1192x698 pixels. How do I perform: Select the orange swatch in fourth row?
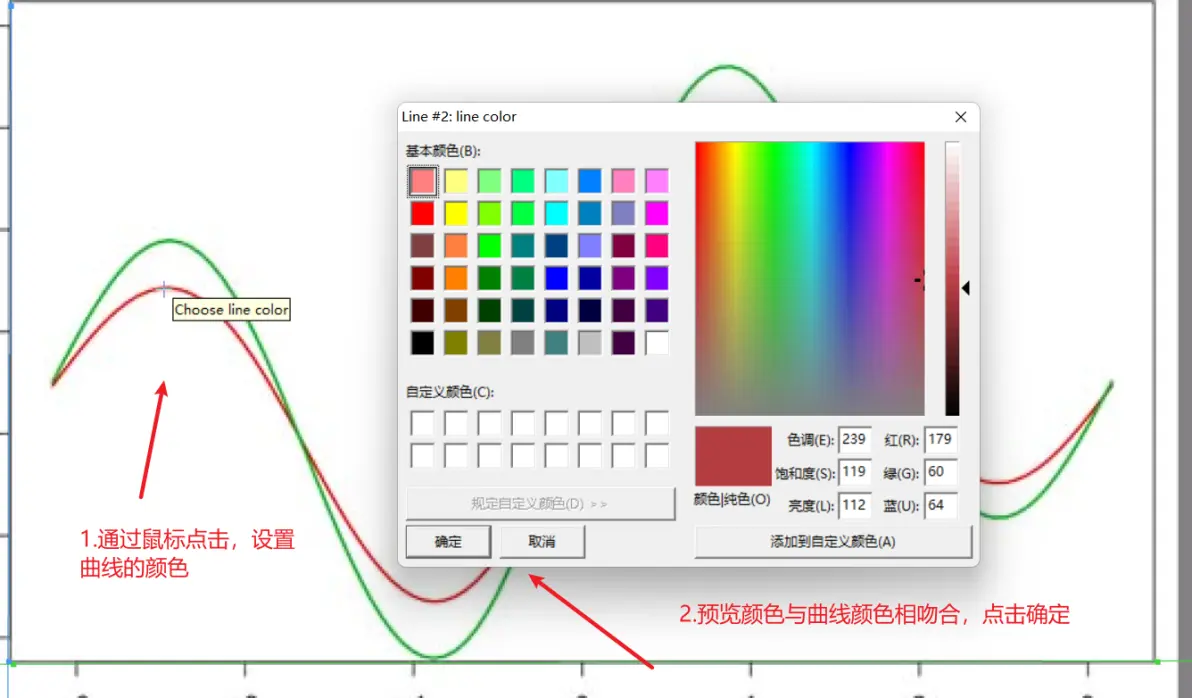(456, 278)
